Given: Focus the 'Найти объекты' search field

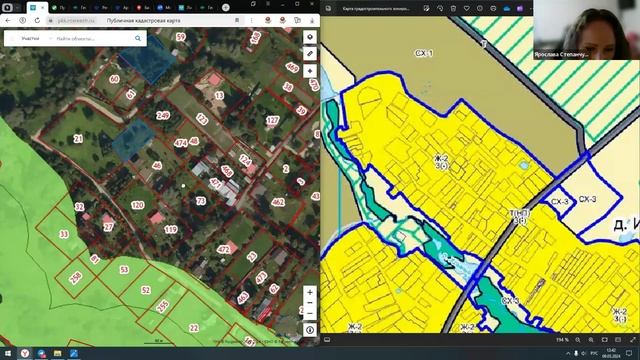Looking at the screenshot, I should tap(94, 38).
